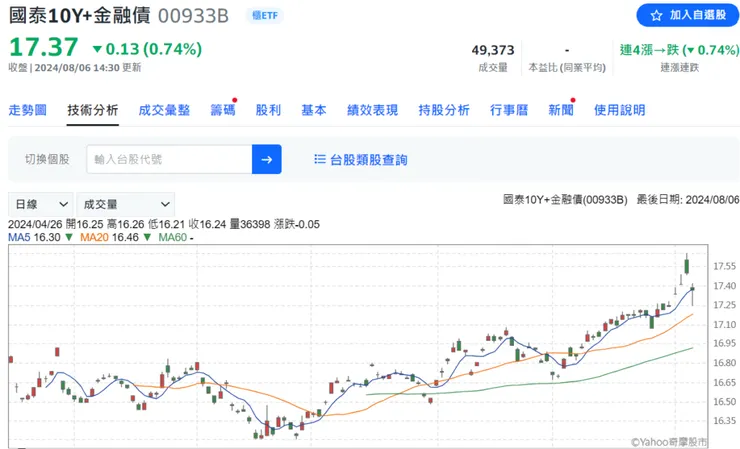Click the 本益比 (同業平均) label

[x=567, y=68]
